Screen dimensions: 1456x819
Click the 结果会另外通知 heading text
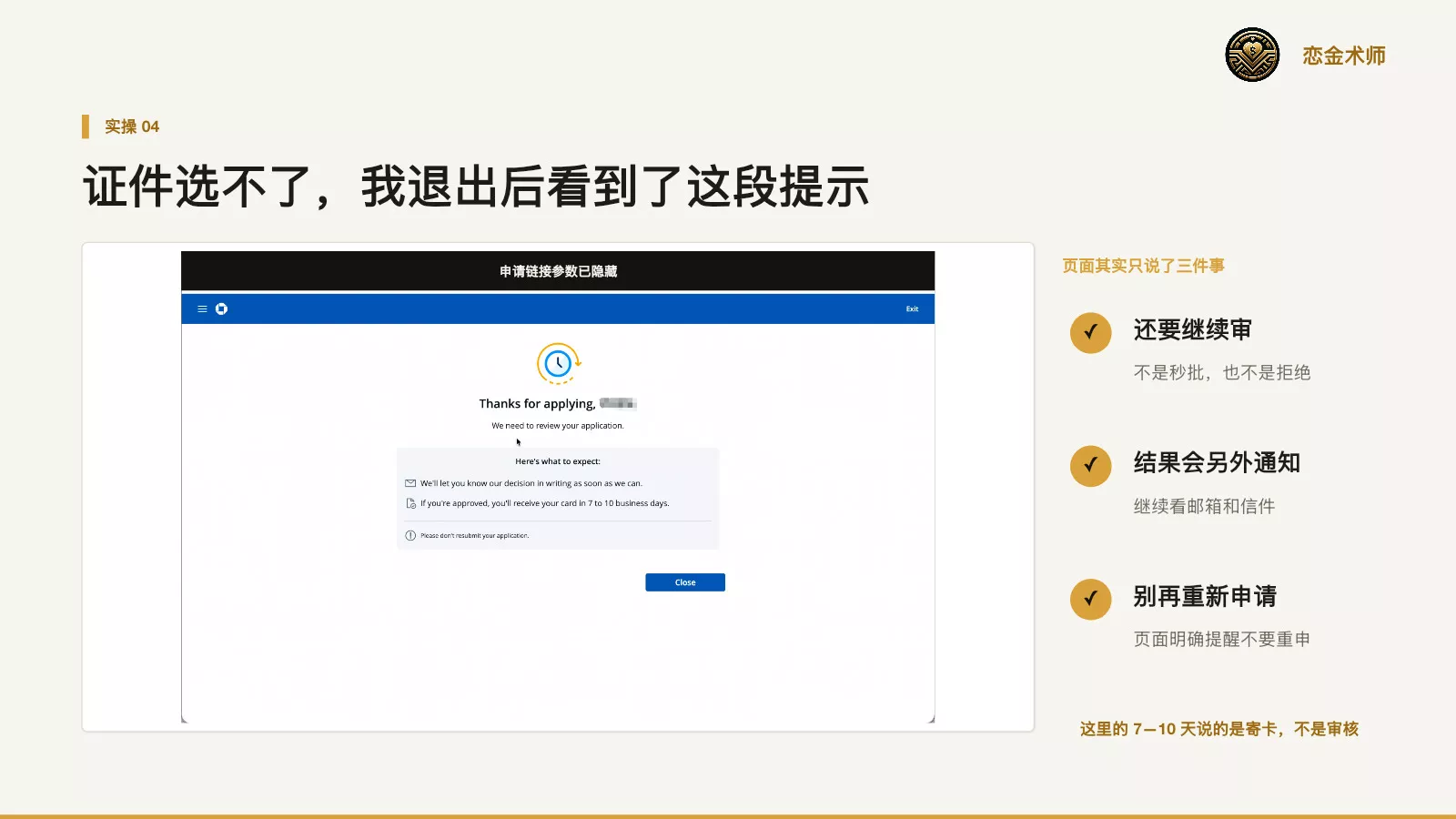(x=1217, y=462)
